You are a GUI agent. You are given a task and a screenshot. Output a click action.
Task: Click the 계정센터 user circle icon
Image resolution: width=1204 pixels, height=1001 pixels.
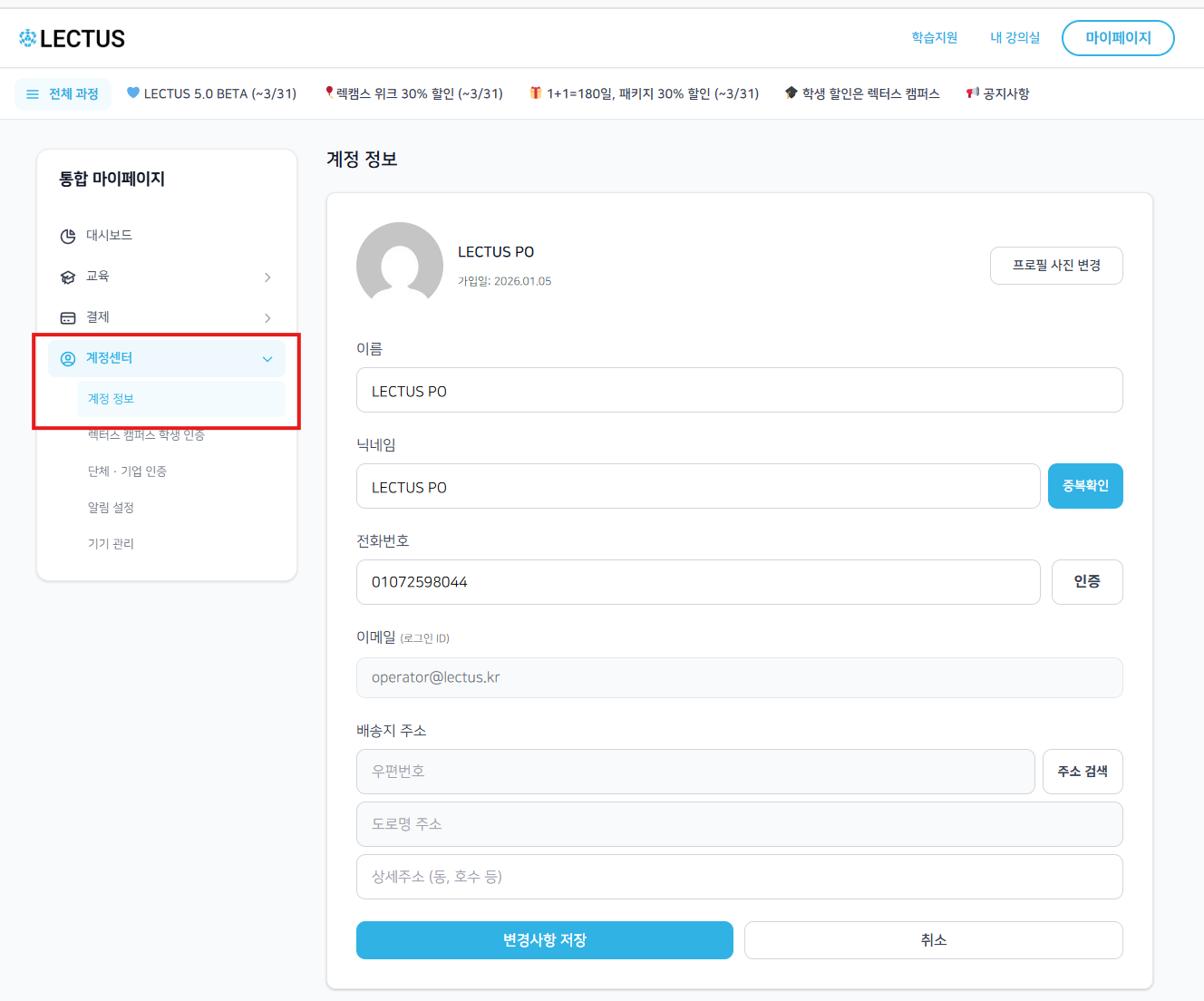(x=68, y=359)
